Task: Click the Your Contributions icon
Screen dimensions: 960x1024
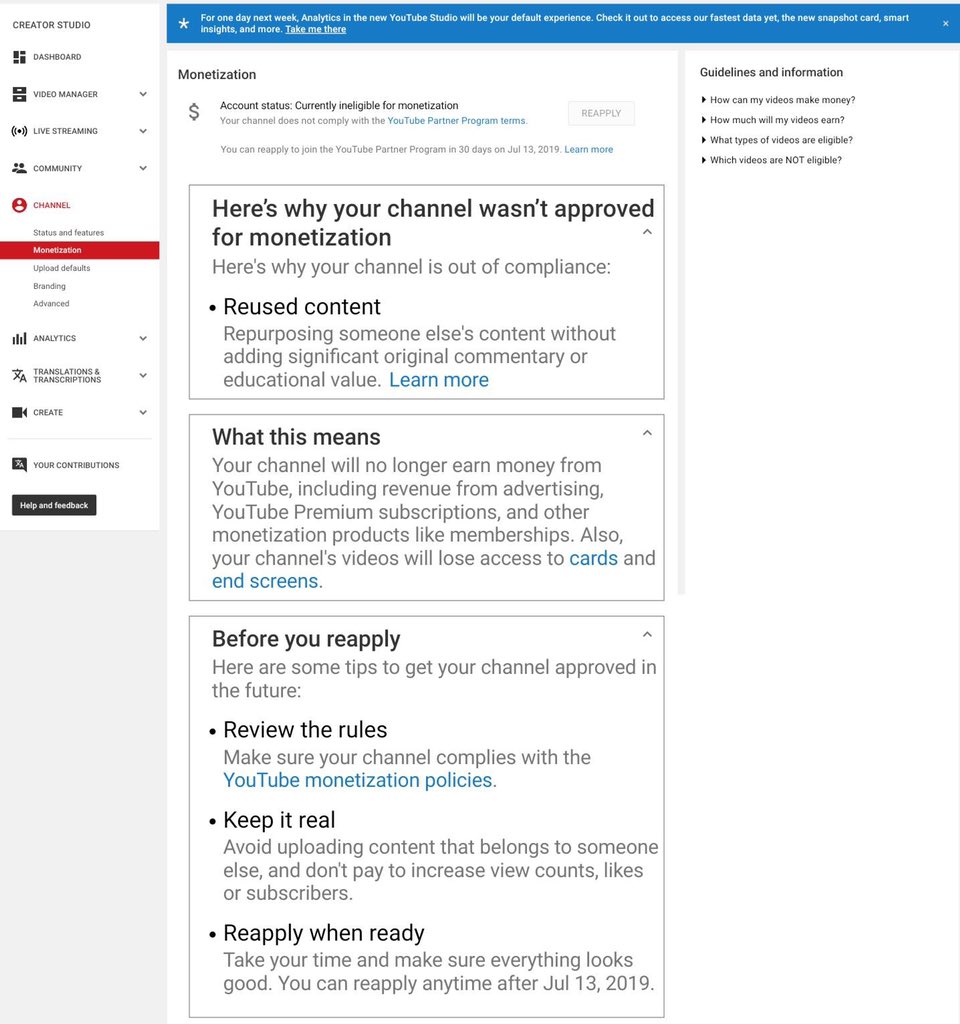Action: [20, 465]
